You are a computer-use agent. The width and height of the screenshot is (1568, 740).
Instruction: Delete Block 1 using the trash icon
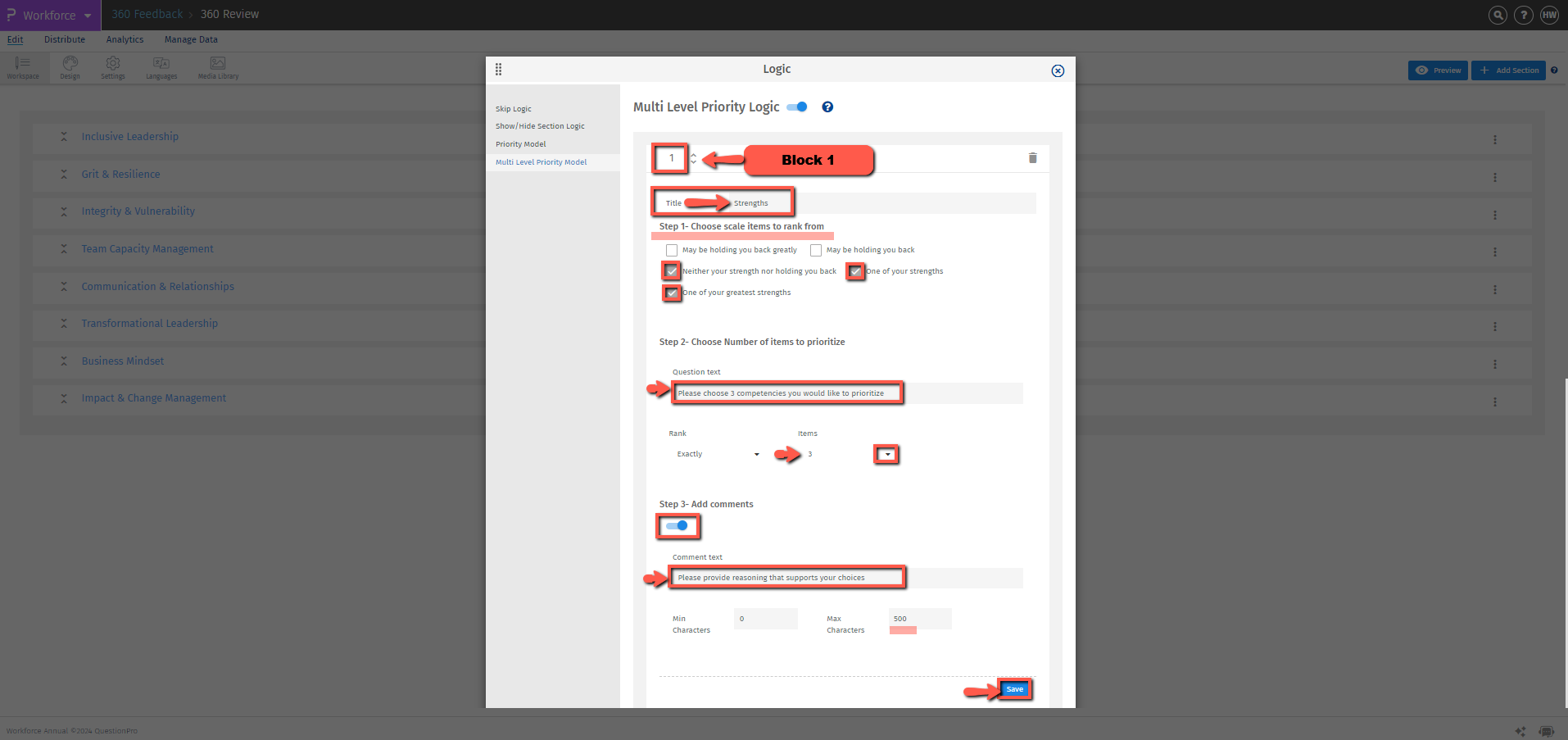[x=1032, y=158]
